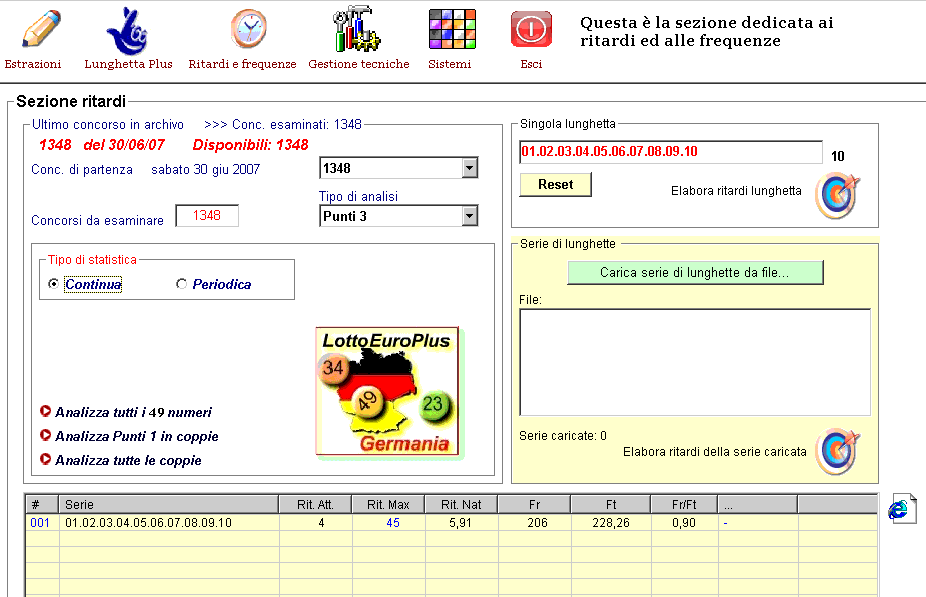Screen dimensions: 926x597
Task: Click row number 001 in results table
Action: click(40, 523)
